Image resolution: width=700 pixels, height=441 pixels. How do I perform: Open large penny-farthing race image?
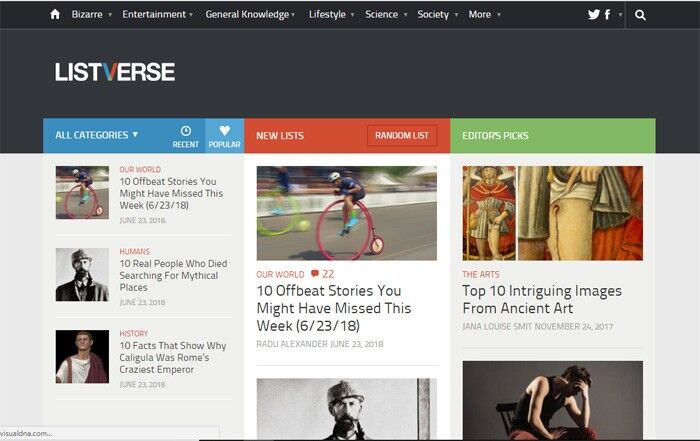coord(346,213)
